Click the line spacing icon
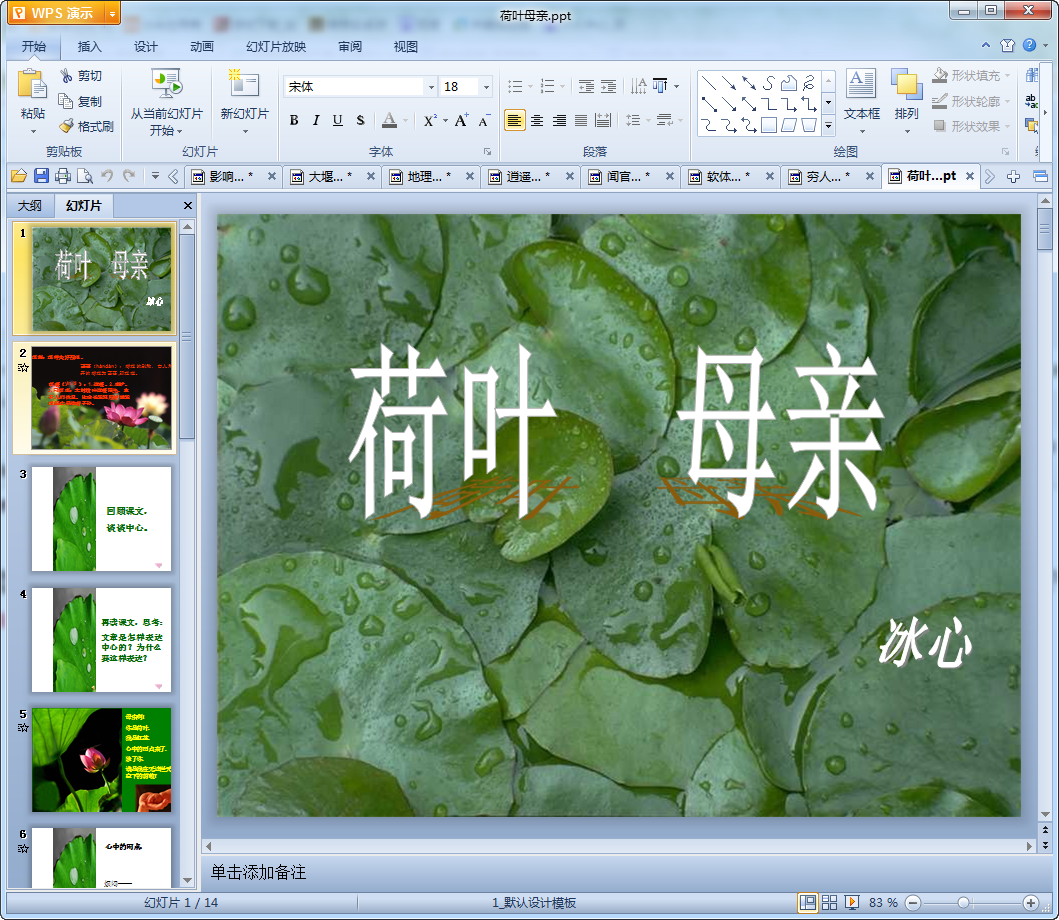 633,121
